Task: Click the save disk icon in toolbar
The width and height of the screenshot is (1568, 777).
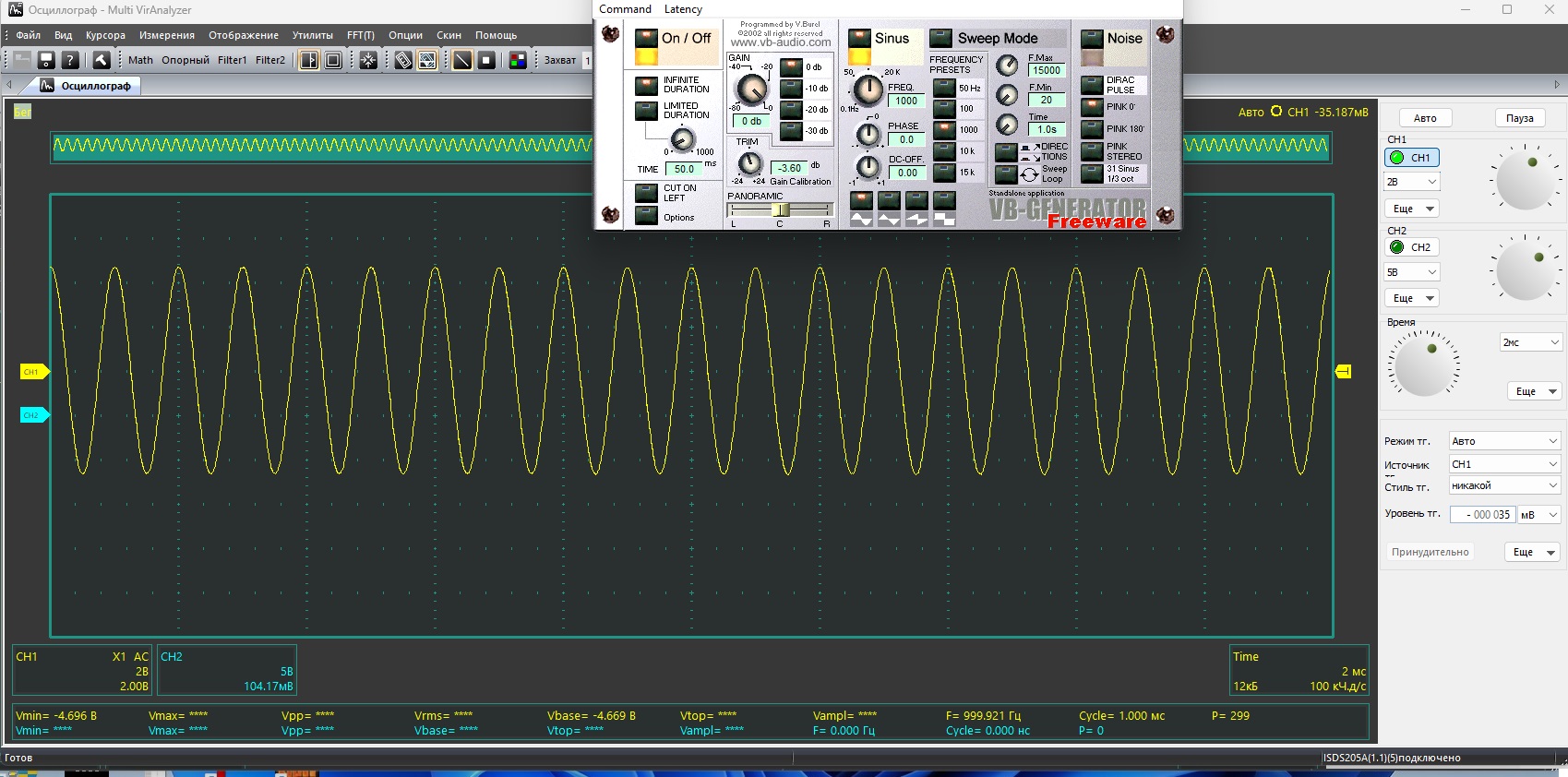Action: (46, 60)
